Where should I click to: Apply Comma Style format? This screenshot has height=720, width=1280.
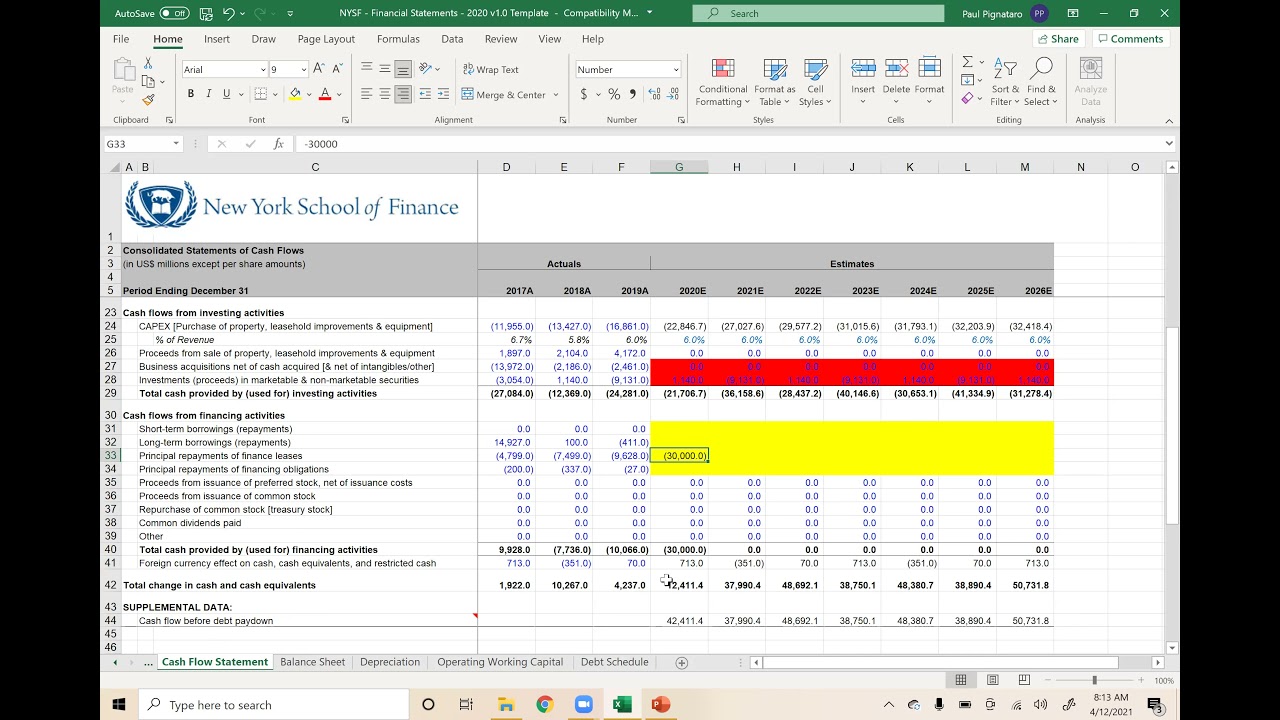[632, 94]
